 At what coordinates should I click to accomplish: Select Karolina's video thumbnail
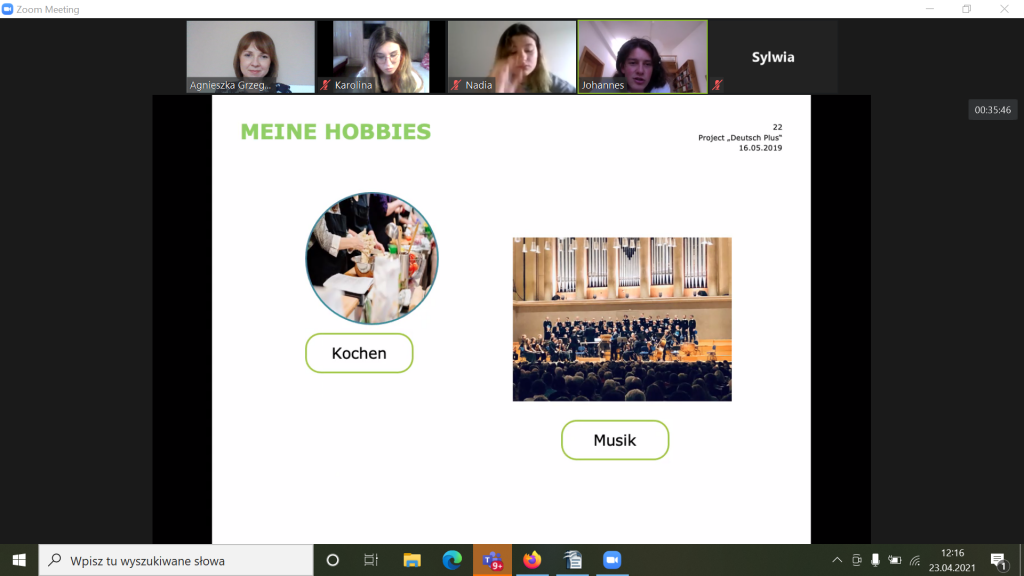click(x=381, y=57)
